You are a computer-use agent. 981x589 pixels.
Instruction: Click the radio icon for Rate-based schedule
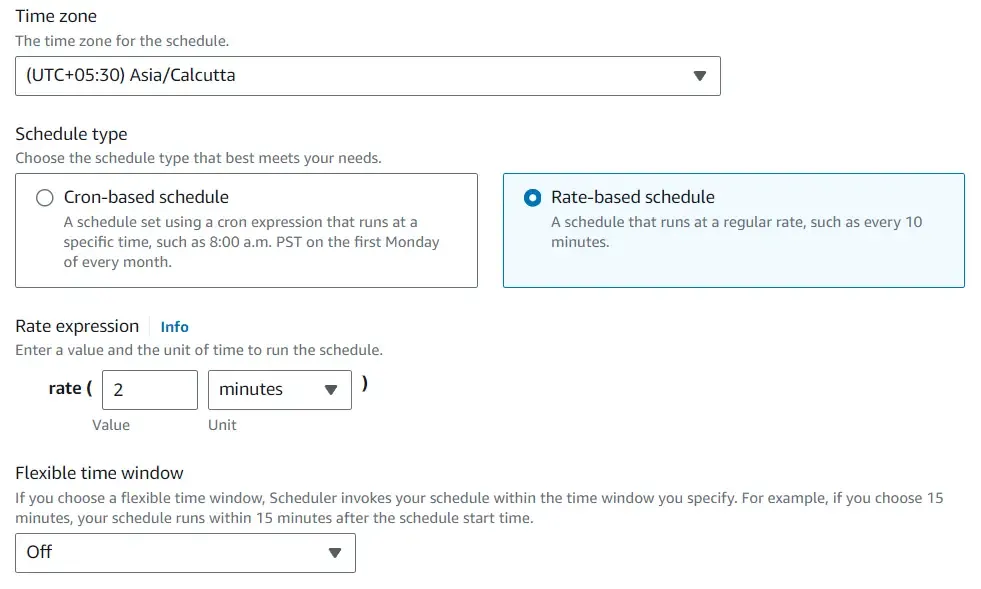531,197
